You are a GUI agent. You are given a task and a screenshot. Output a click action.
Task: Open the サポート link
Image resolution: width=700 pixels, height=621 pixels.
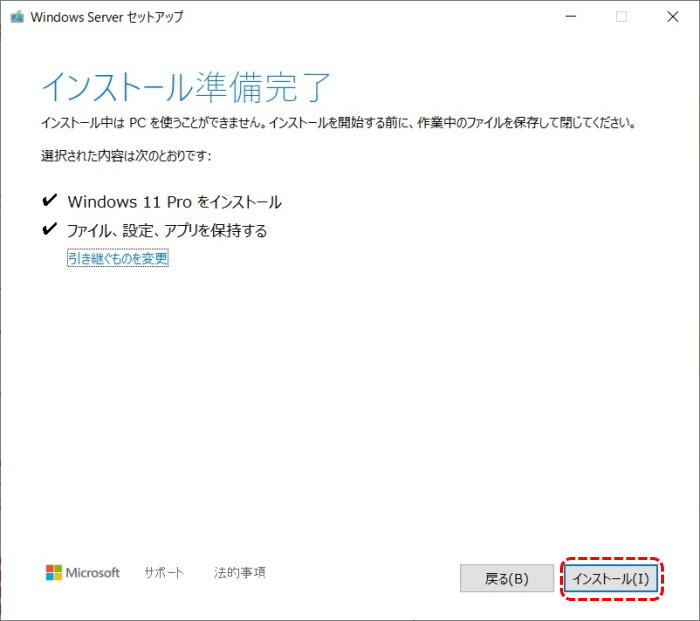click(x=164, y=572)
